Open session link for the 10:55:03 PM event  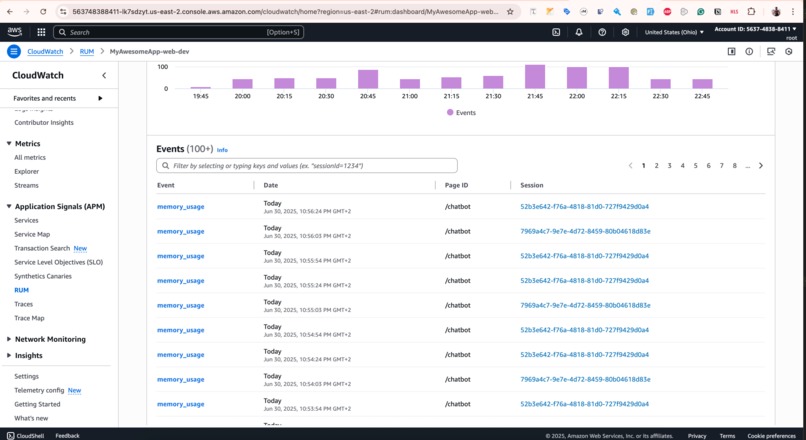click(585, 305)
